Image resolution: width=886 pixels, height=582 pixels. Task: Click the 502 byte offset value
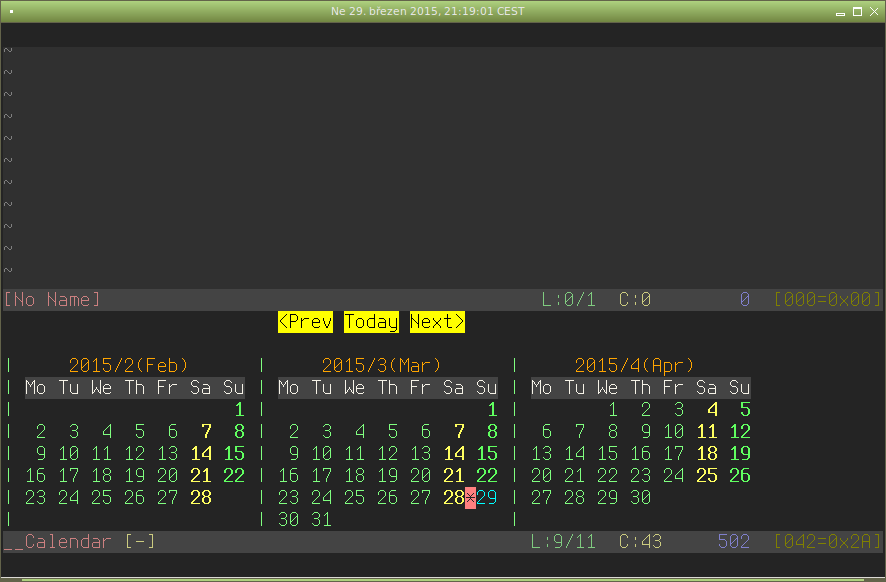734,542
